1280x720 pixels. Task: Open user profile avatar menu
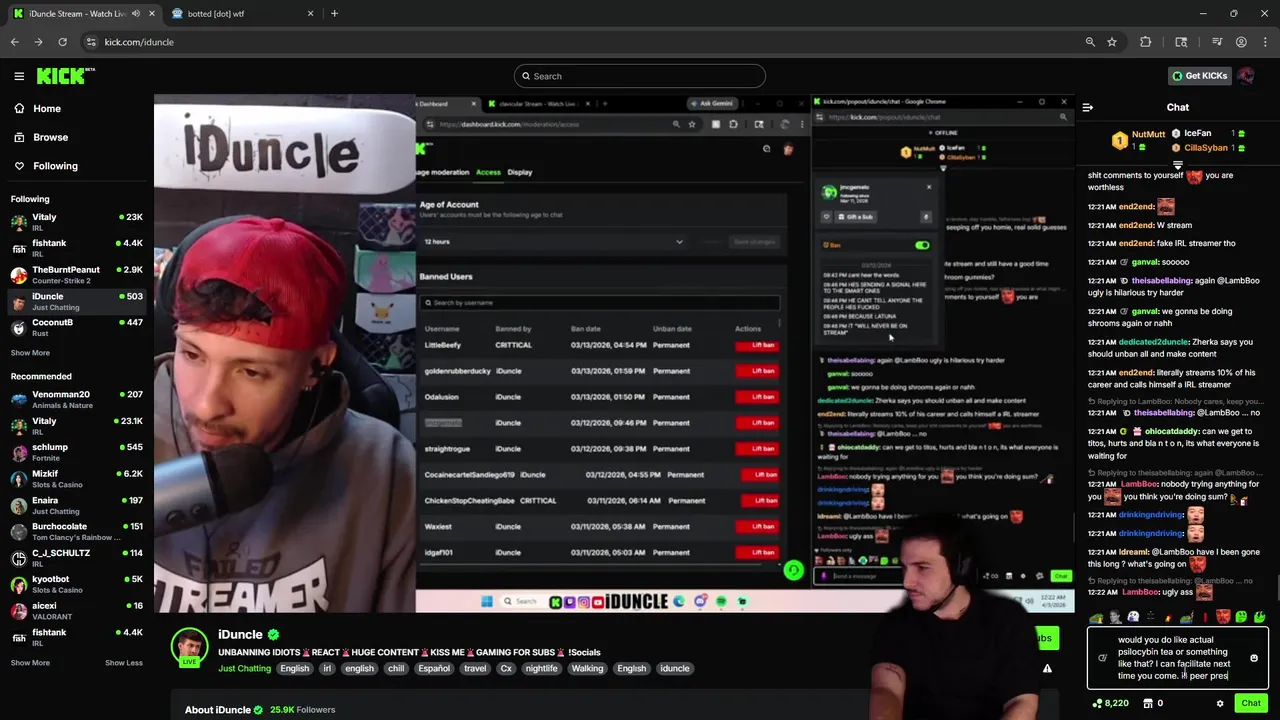pos(1246,76)
